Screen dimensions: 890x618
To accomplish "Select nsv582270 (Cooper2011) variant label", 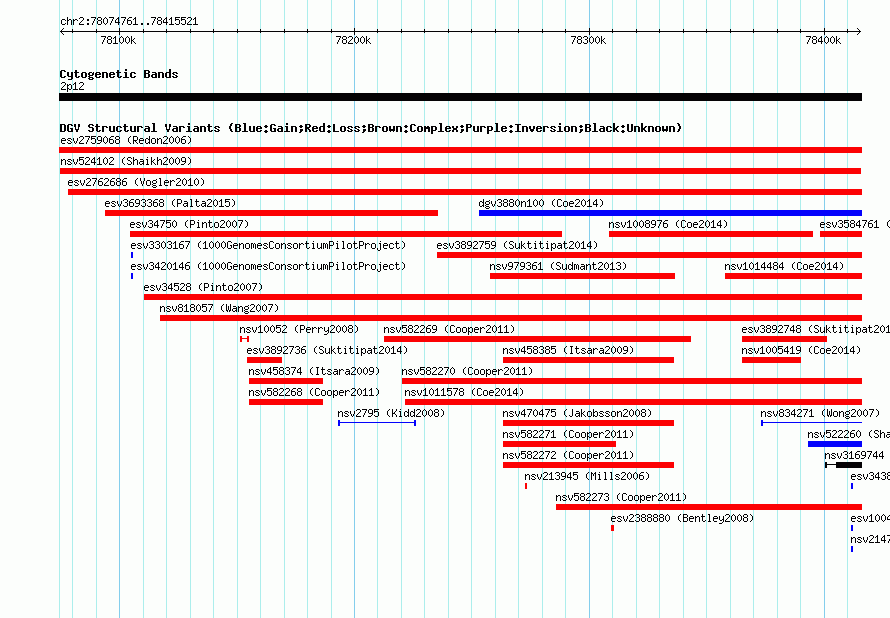I will pos(467,371).
